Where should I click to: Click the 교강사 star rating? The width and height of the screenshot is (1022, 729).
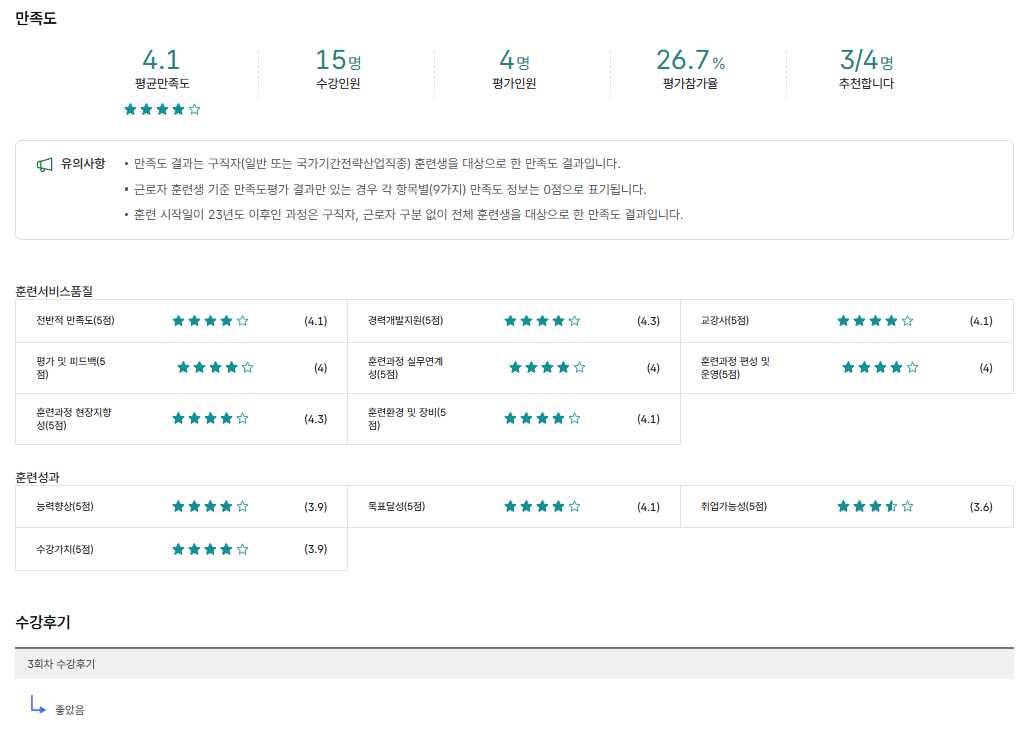pyautogui.click(x=875, y=321)
